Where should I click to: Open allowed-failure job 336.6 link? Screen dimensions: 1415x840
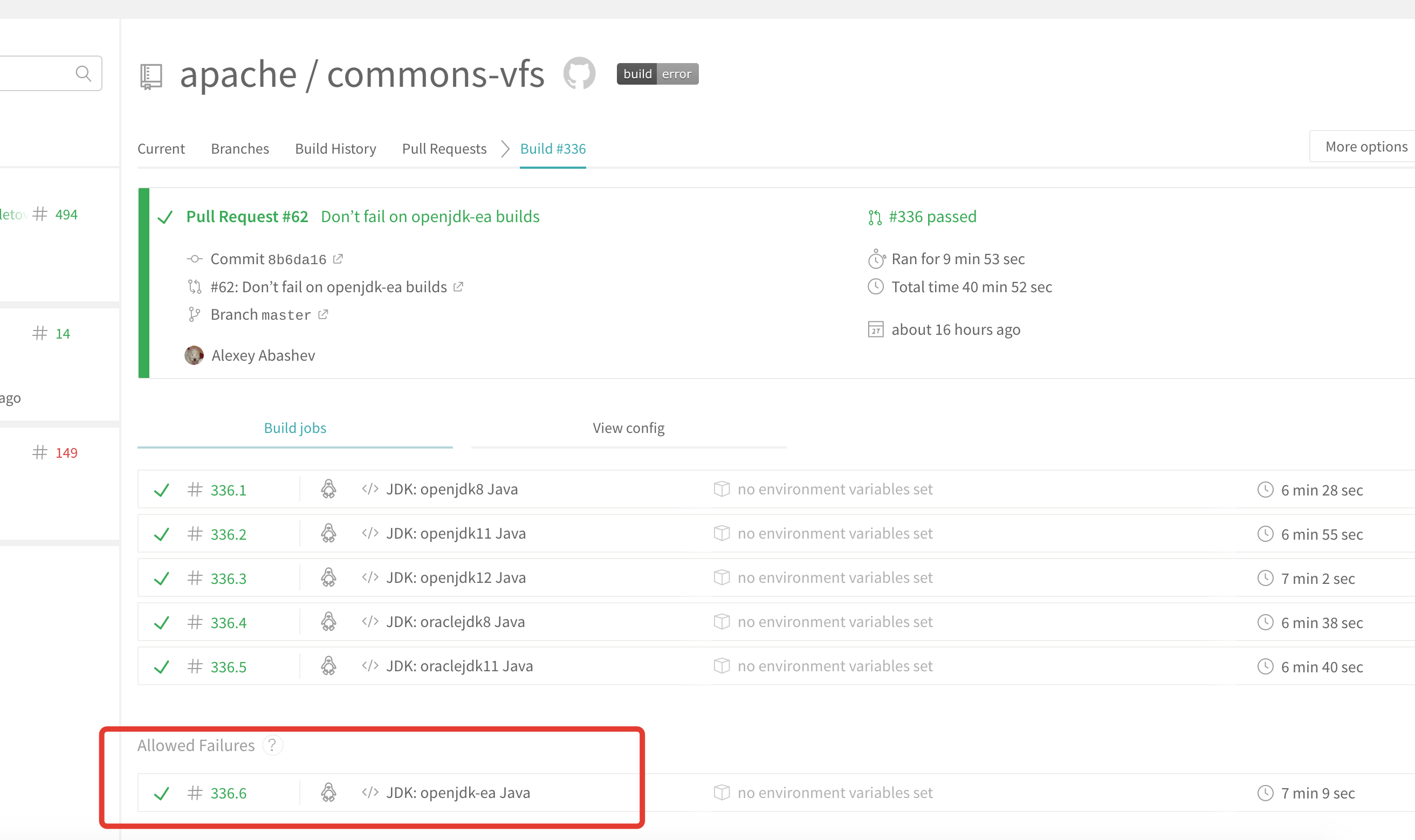pyautogui.click(x=228, y=793)
